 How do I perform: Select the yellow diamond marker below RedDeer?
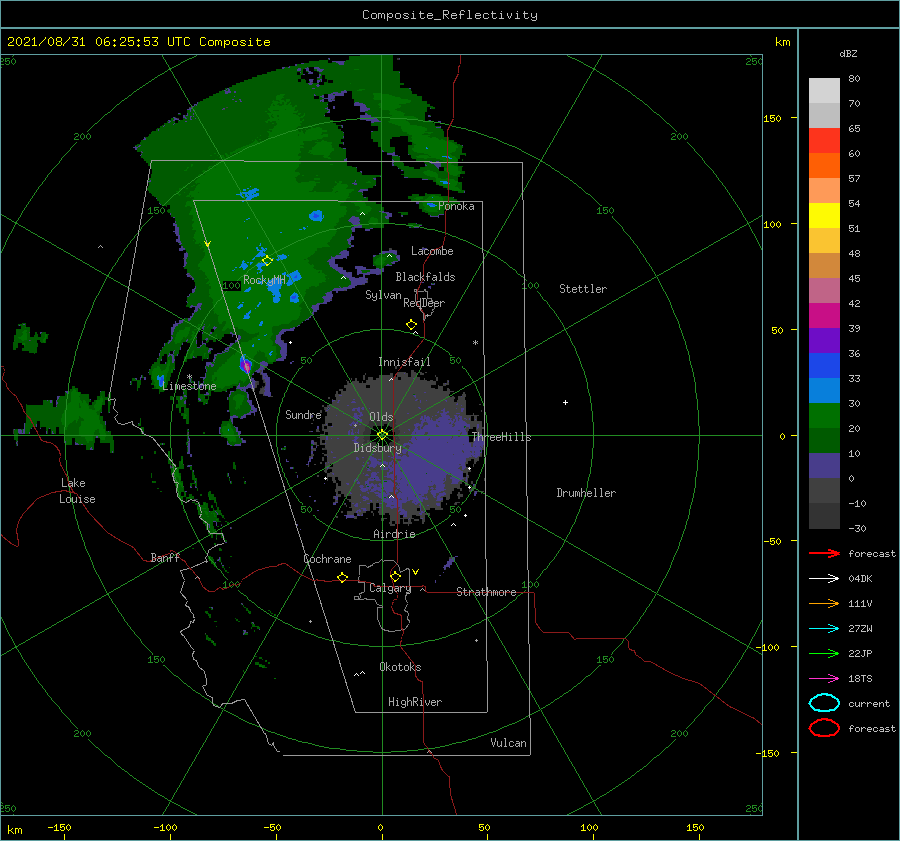point(411,325)
